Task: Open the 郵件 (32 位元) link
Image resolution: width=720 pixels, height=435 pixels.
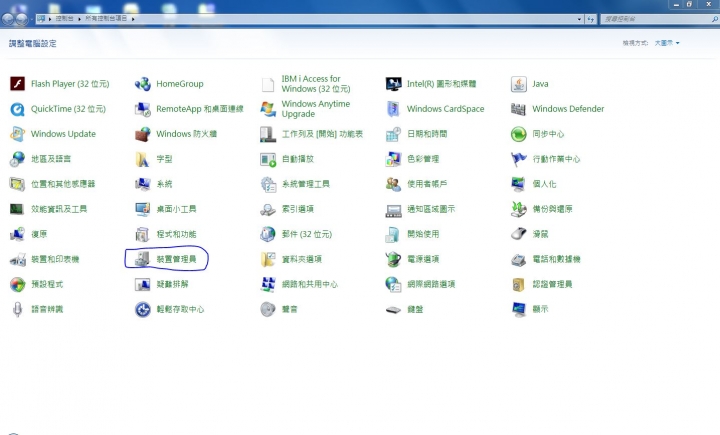Action: point(307,234)
